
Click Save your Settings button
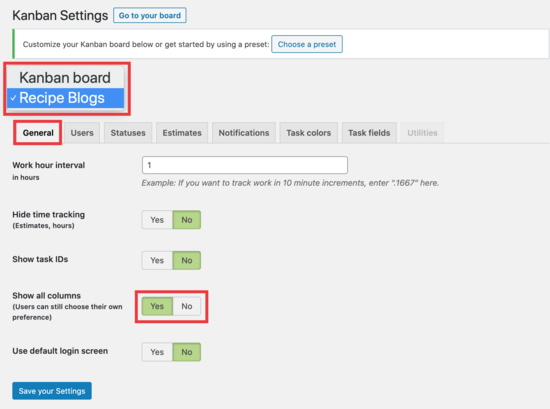[x=52, y=391]
